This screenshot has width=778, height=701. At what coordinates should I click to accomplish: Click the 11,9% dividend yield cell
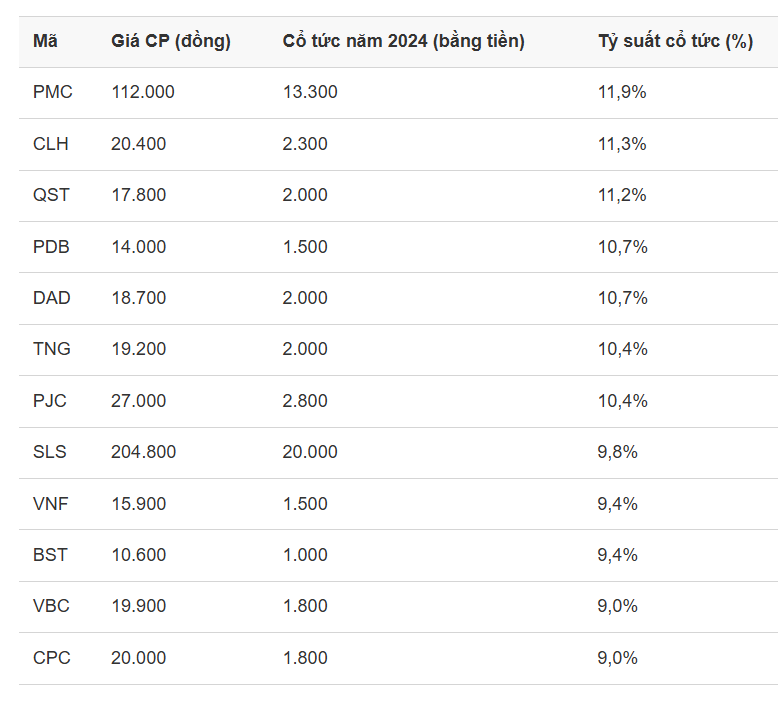tap(622, 92)
